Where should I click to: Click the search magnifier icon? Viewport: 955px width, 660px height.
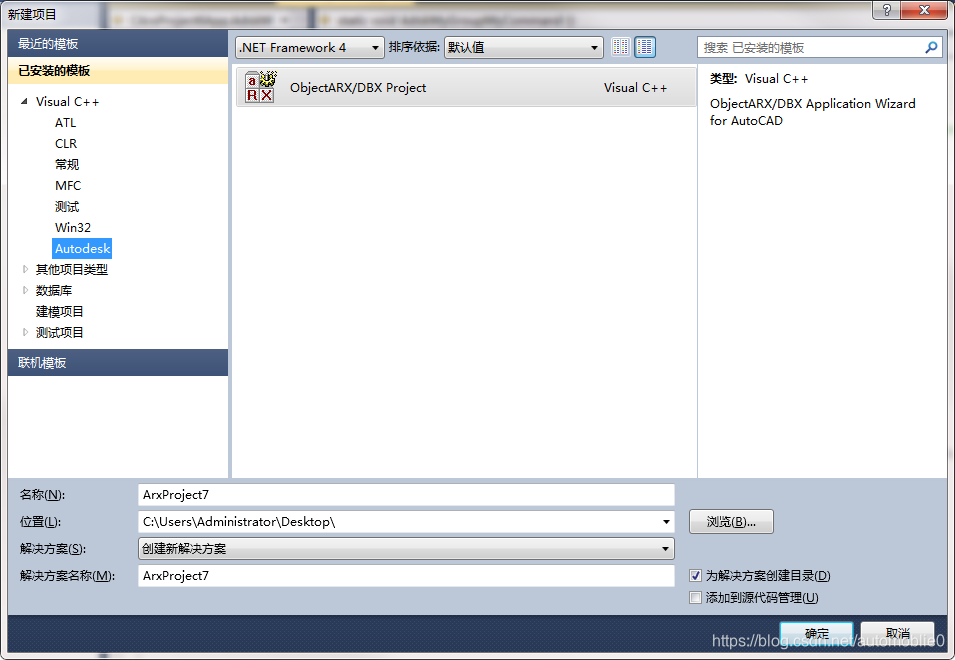point(931,47)
